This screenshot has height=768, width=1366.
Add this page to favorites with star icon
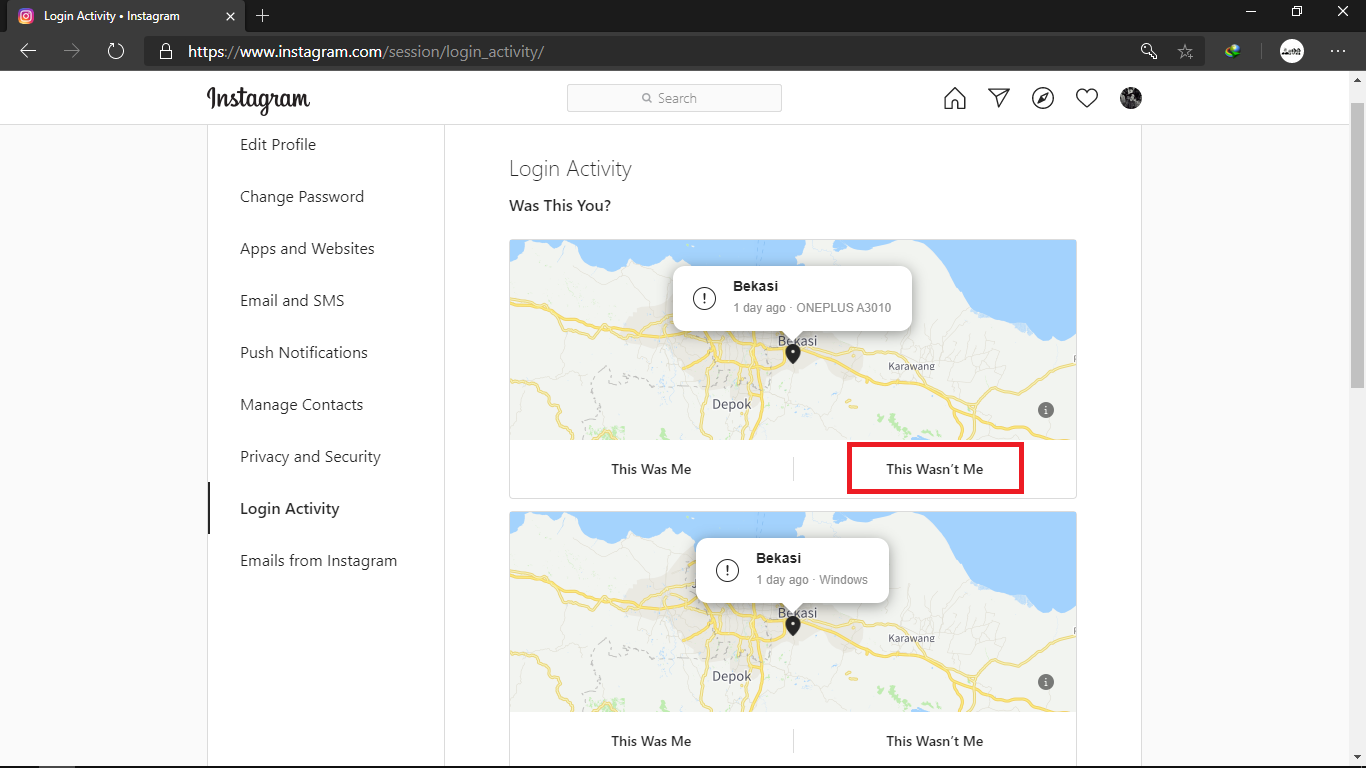(x=1185, y=51)
